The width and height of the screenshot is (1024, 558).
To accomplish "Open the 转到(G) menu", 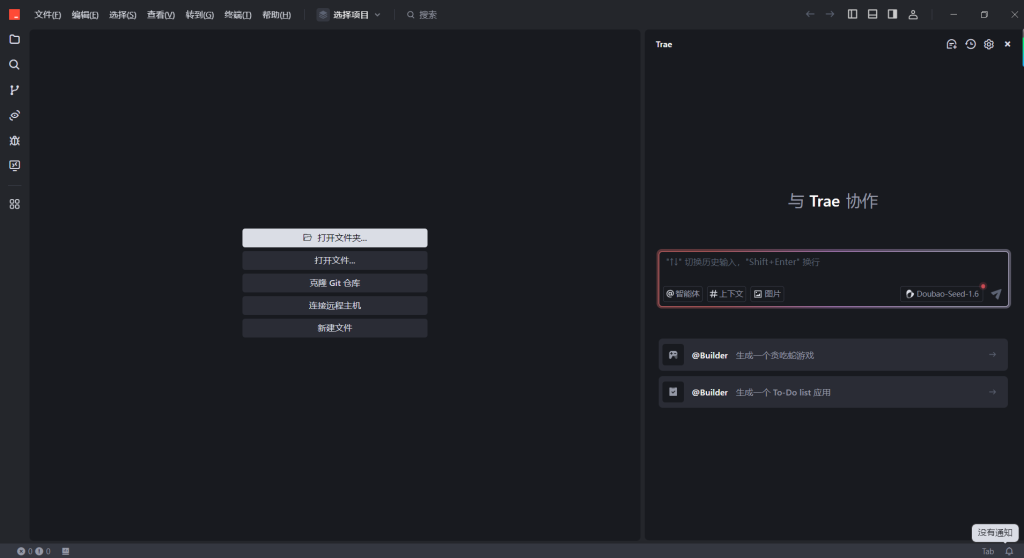I will (200, 14).
